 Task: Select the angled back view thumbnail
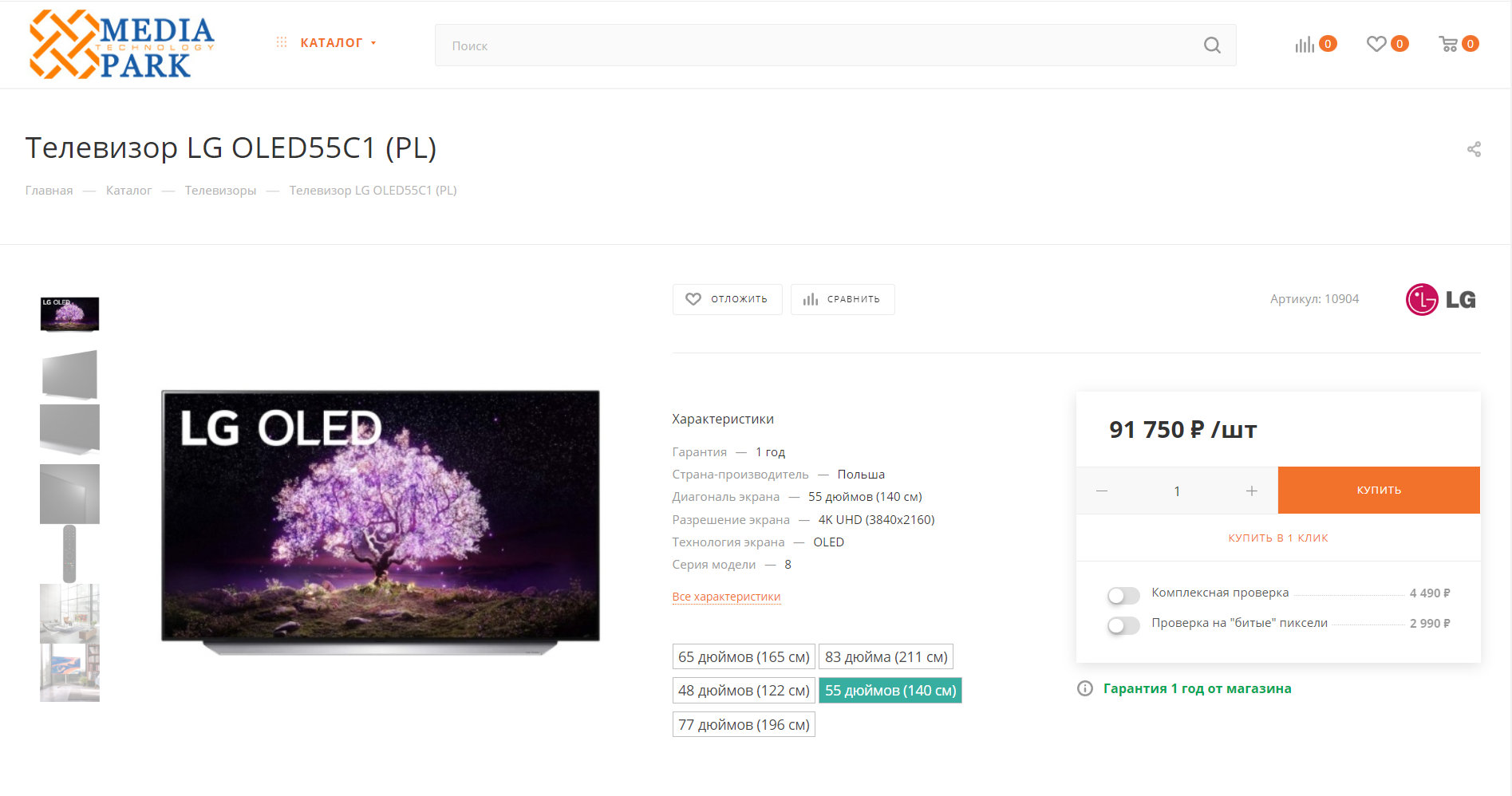(69, 374)
